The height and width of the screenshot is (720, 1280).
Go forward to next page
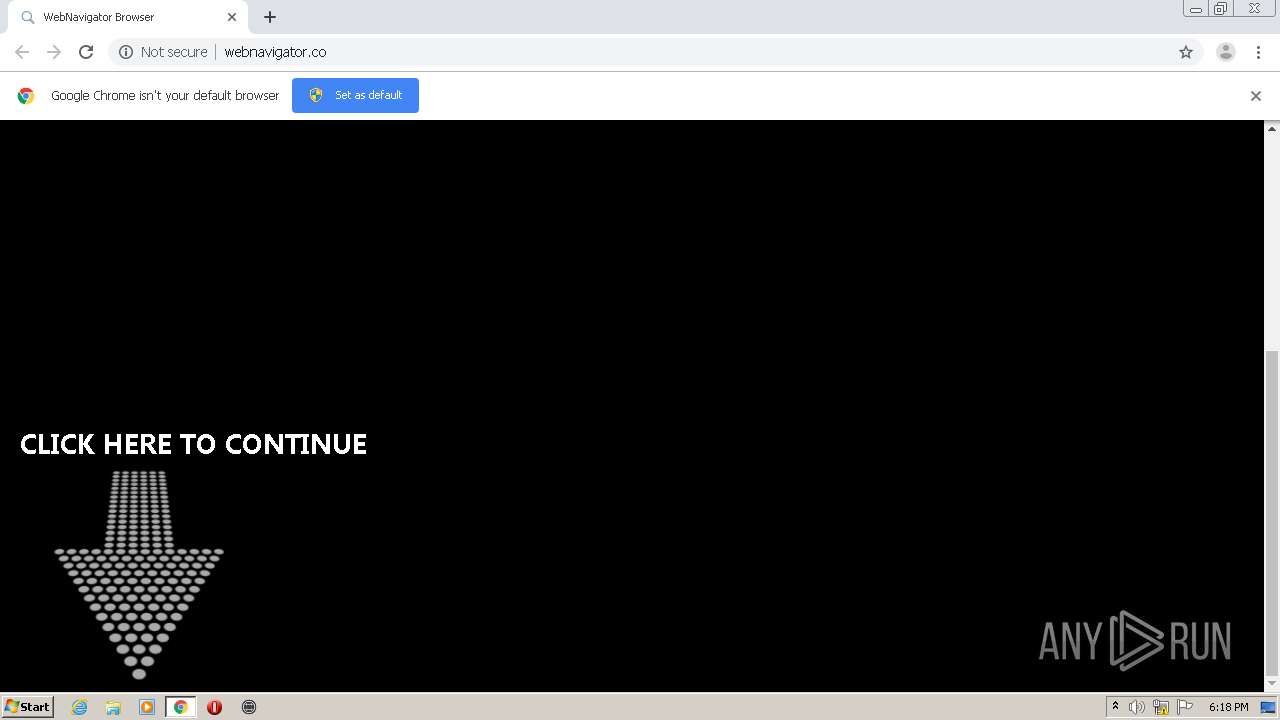pos(54,52)
